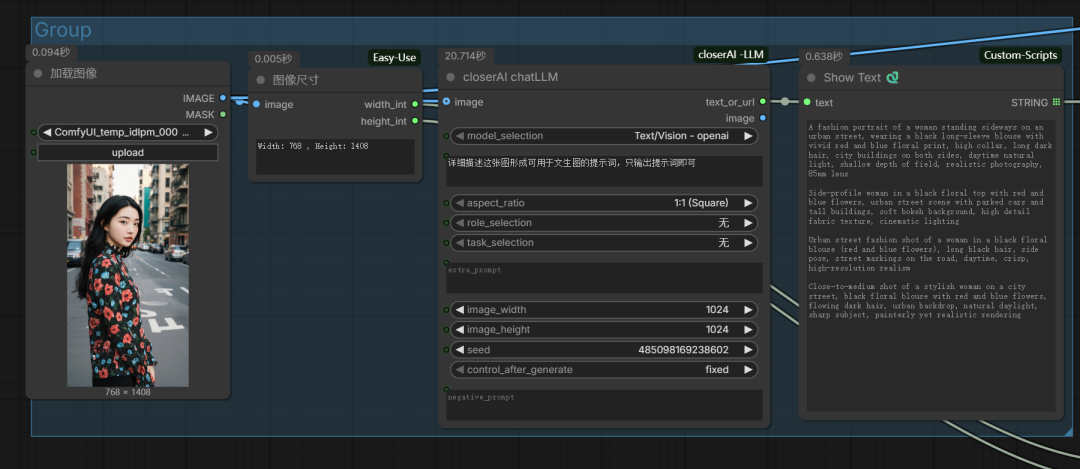This screenshot has width=1080, height=469.
Task: Open the ComfyUI_temp image file dropdown
Action: pyautogui.click(x=127, y=132)
